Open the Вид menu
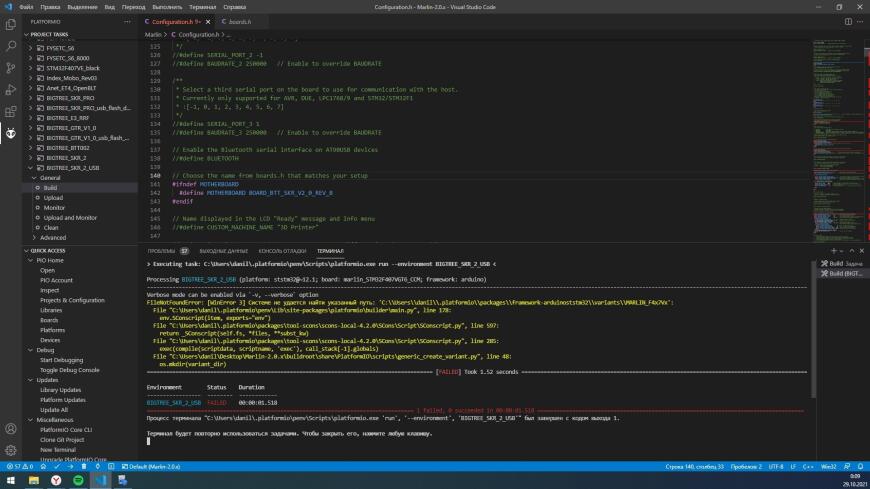 pos(109,7)
